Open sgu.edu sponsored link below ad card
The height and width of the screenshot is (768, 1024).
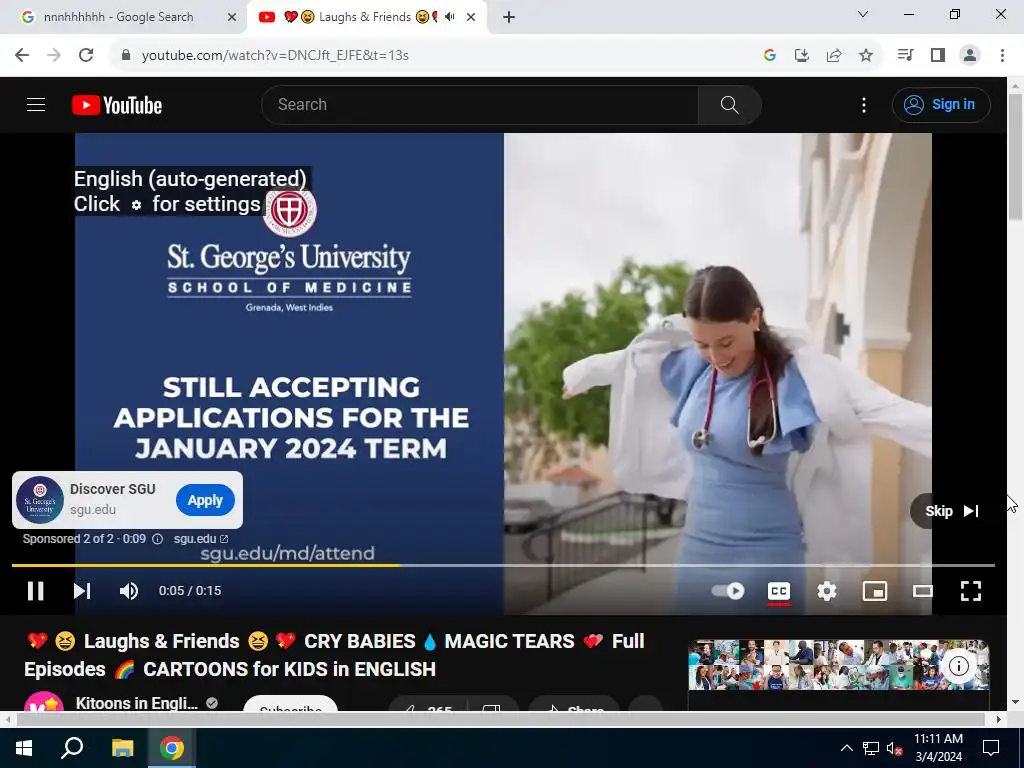[x=200, y=539]
